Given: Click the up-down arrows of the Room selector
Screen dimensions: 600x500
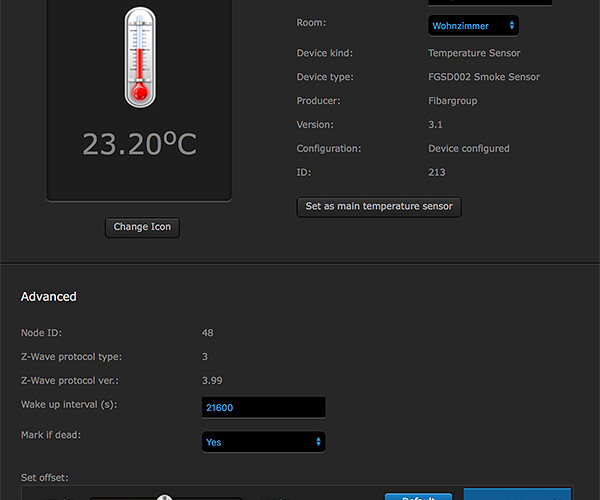Looking at the screenshot, I should click(512, 25).
